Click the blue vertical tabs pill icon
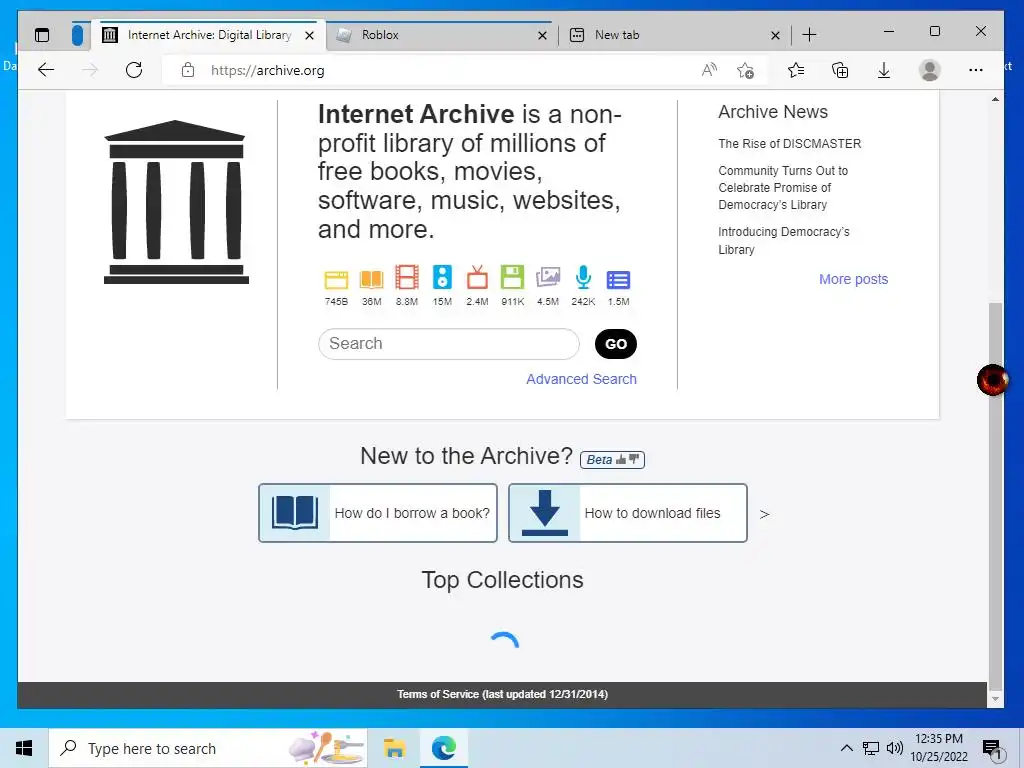The width and height of the screenshot is (1024, 768). (77, 35)
